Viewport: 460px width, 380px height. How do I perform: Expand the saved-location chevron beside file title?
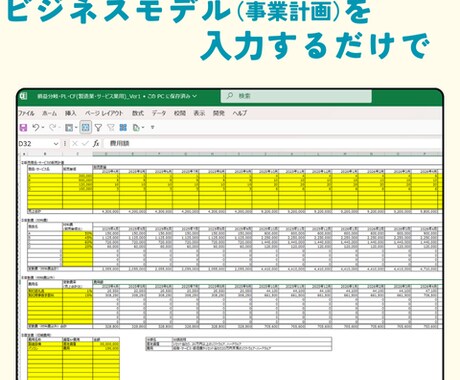pos(194,96)
